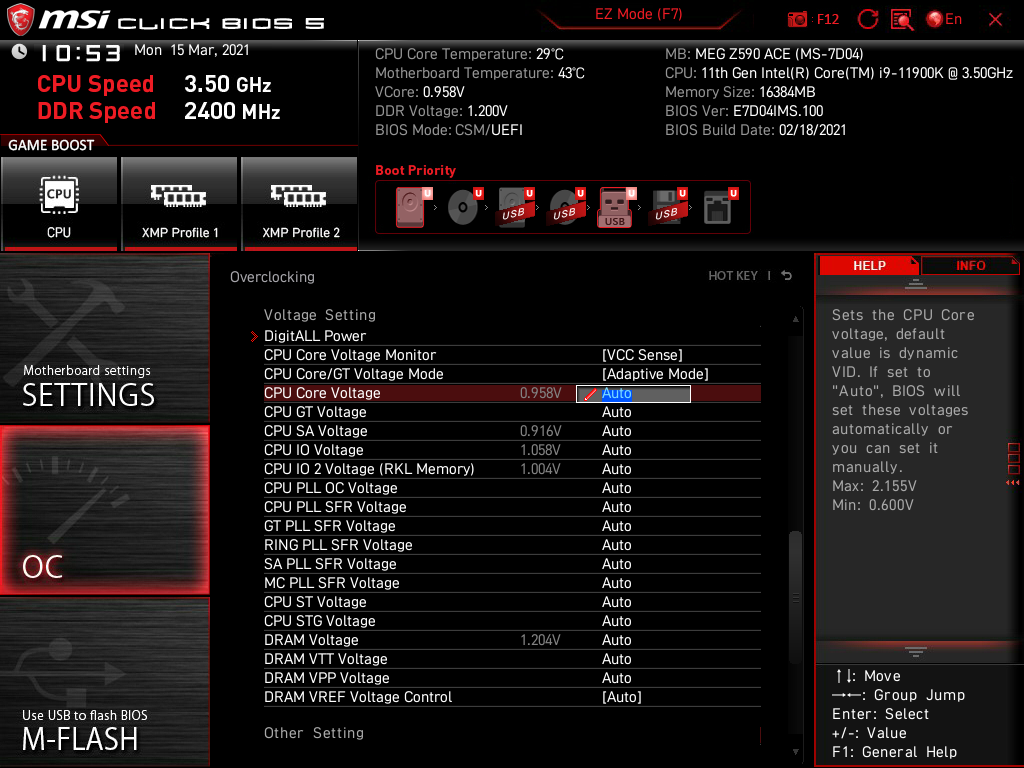Select CPU SA Voltage Auto value
The width and height of the screenshot is (1024, 768).
pos(616,431)
